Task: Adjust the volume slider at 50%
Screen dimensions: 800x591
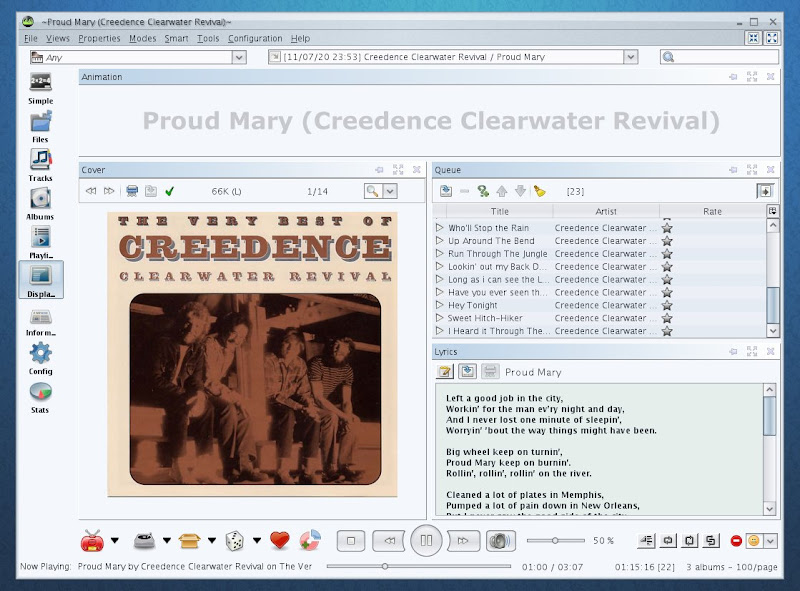Action: point(555,540)
